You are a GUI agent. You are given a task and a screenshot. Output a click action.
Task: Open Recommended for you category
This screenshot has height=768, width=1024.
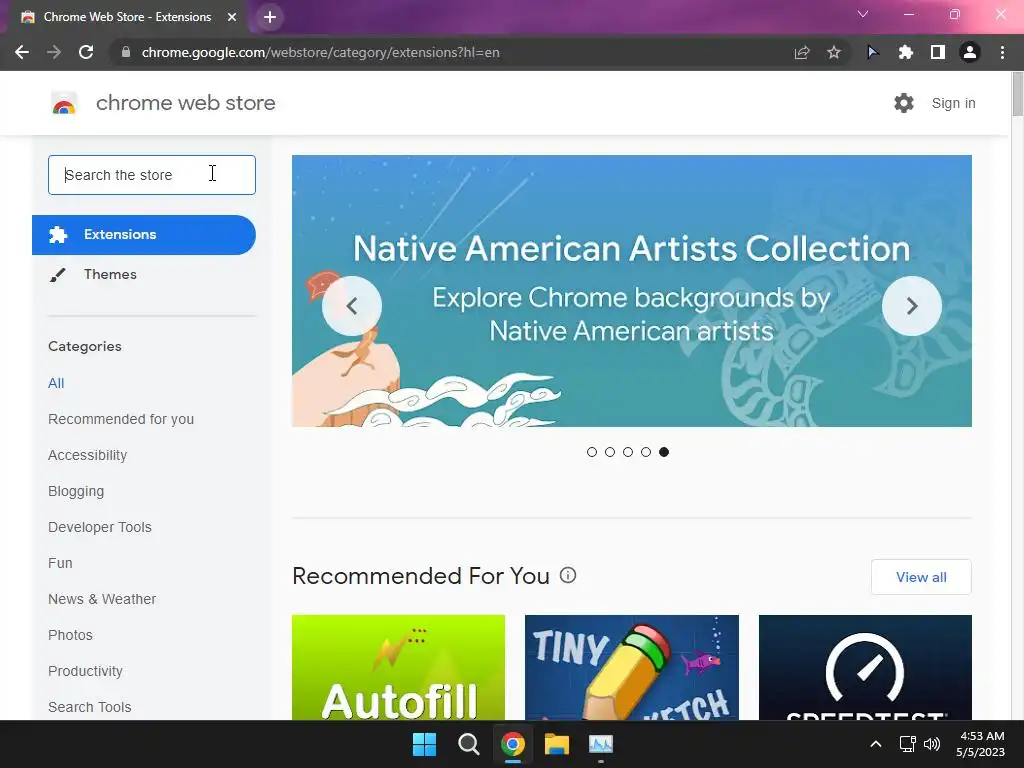pyautogui.click(x=121, y=419)
